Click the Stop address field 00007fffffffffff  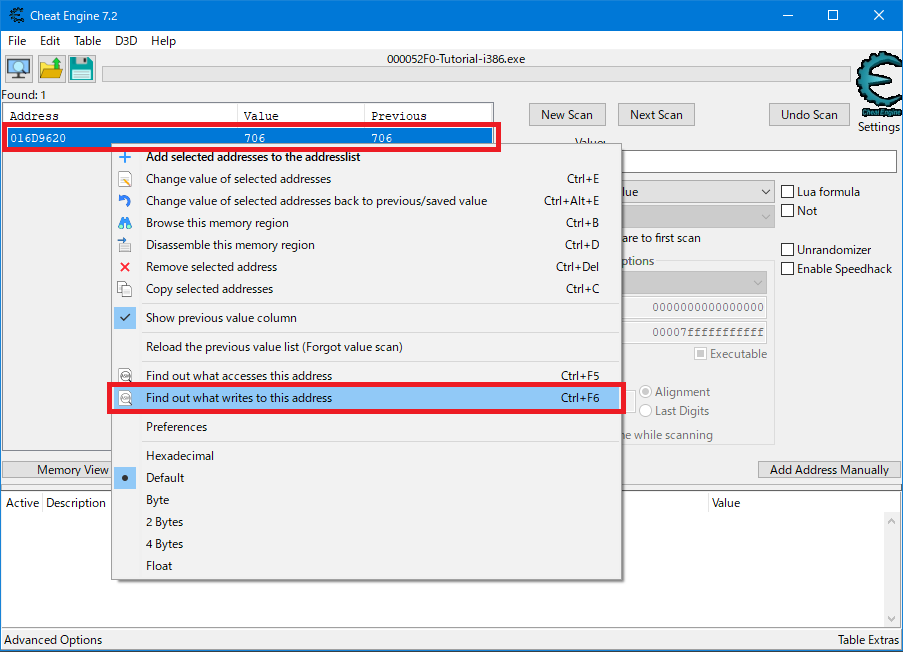point(695,332)
